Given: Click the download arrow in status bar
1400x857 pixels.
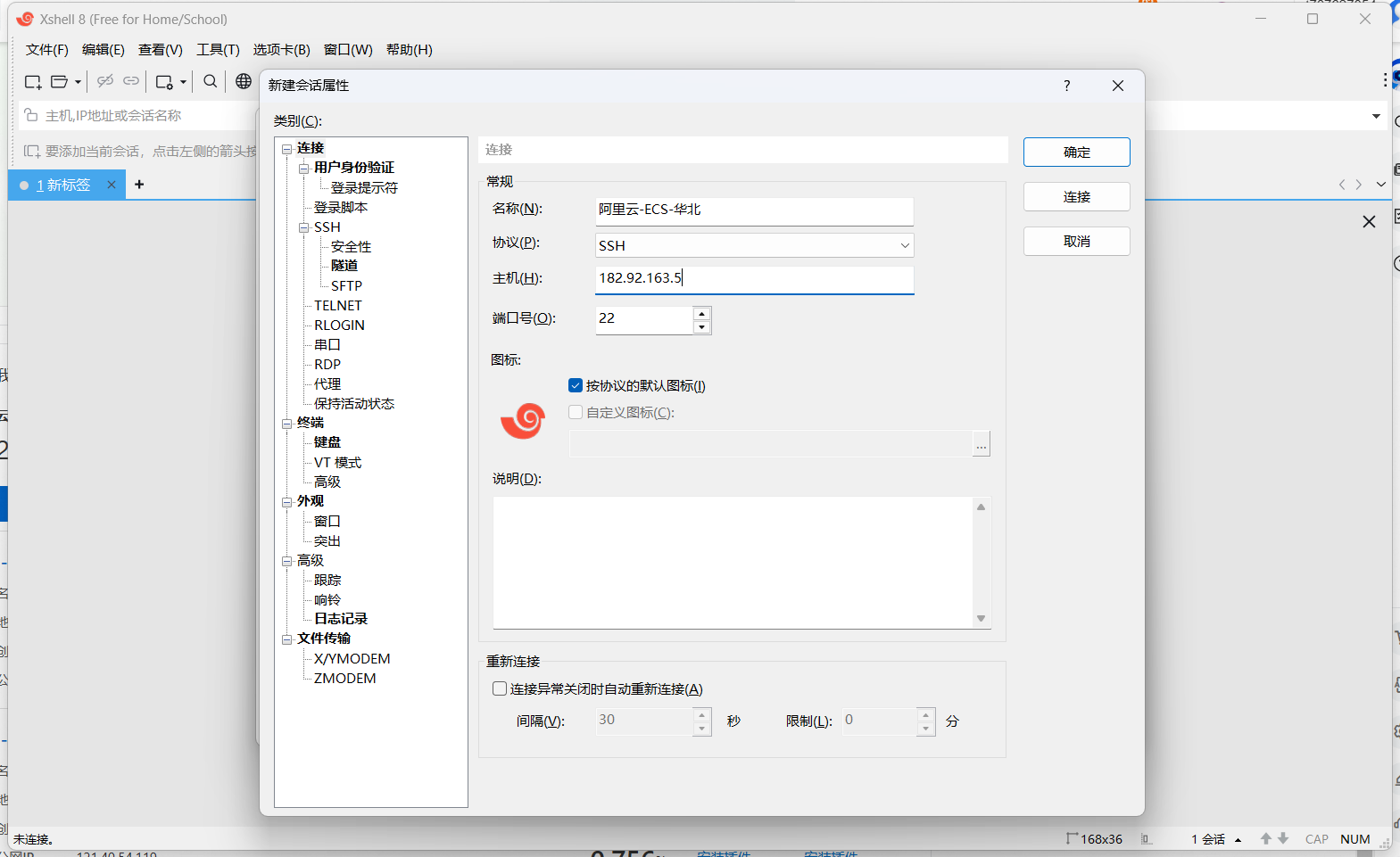Looking at the screenshot, I should click(1283, 838).
